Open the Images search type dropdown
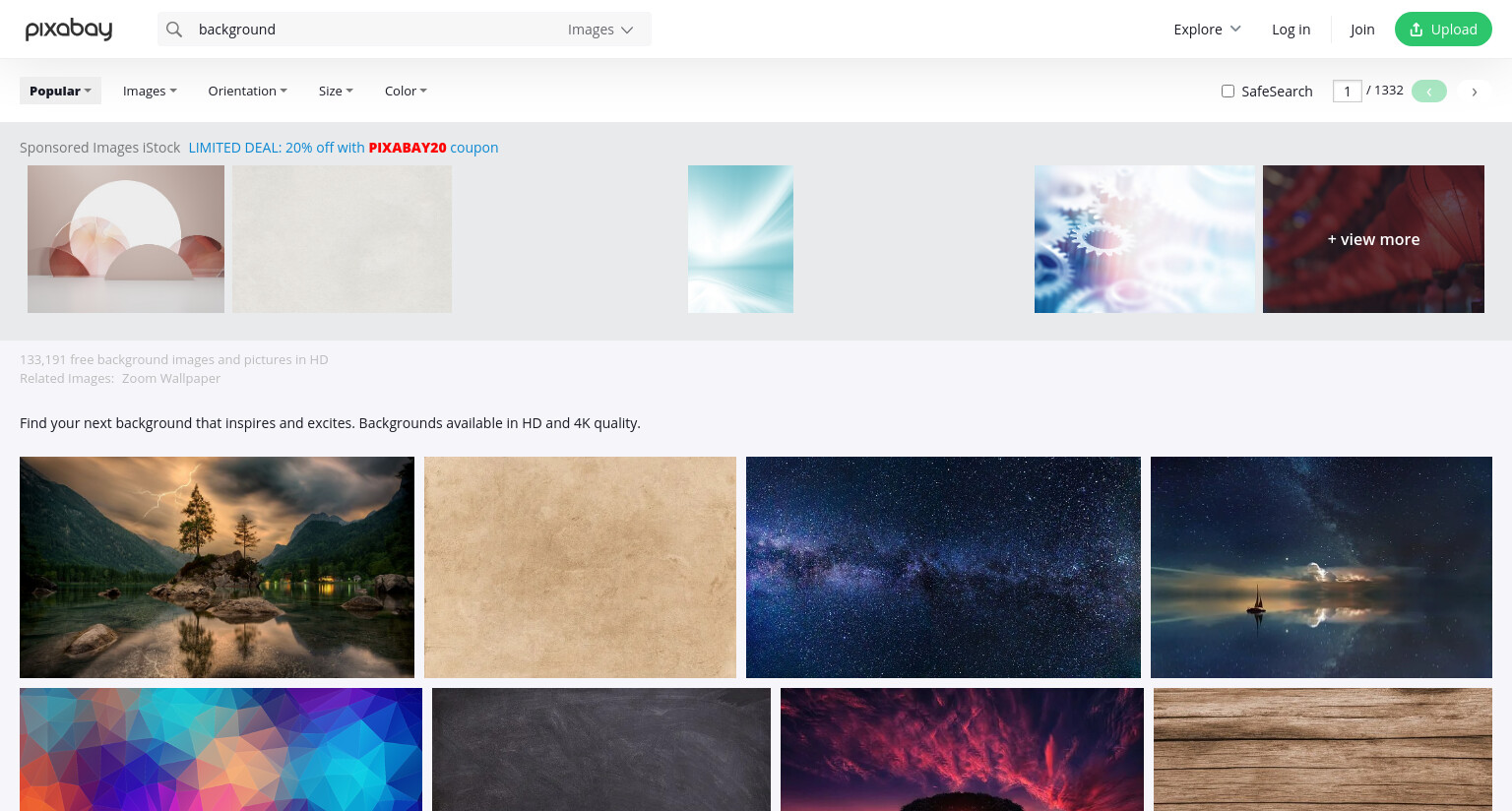The height and width of the screenshot is (811, 1512). (x=600, y=30)
